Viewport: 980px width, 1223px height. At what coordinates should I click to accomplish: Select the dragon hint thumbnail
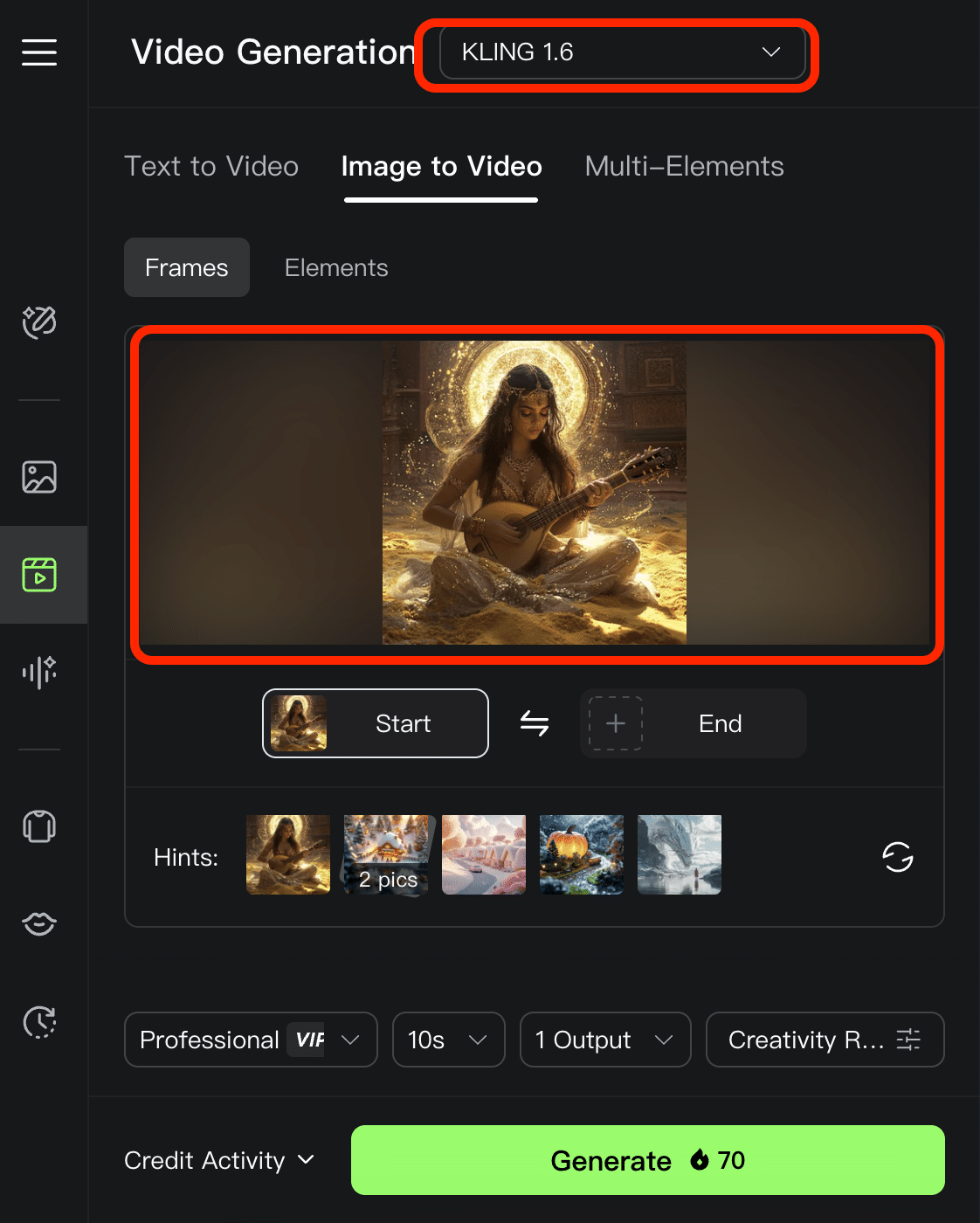tap(679, 854)
